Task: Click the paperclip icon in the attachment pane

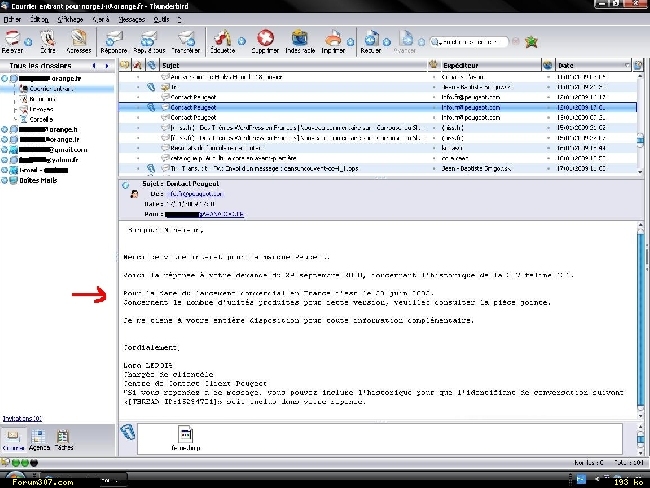Action: pyautogui.click(x=128, y=432)
